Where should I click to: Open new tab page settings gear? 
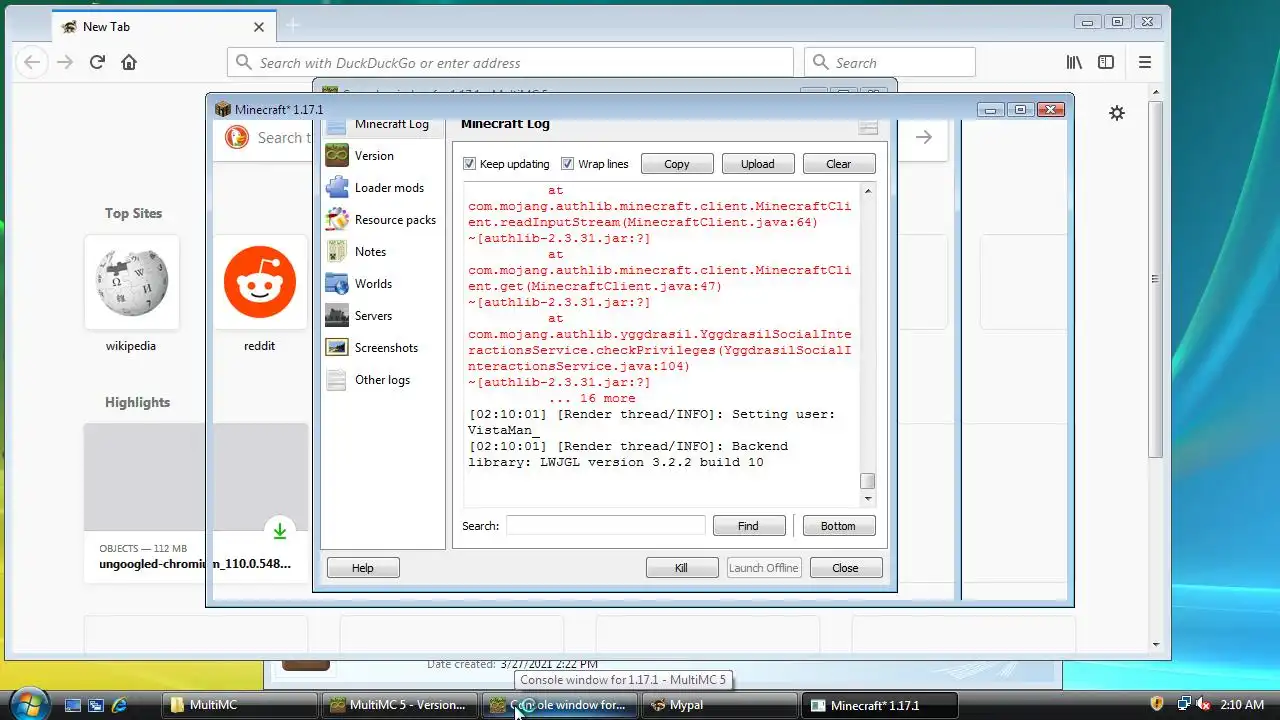pos(1117,113)
